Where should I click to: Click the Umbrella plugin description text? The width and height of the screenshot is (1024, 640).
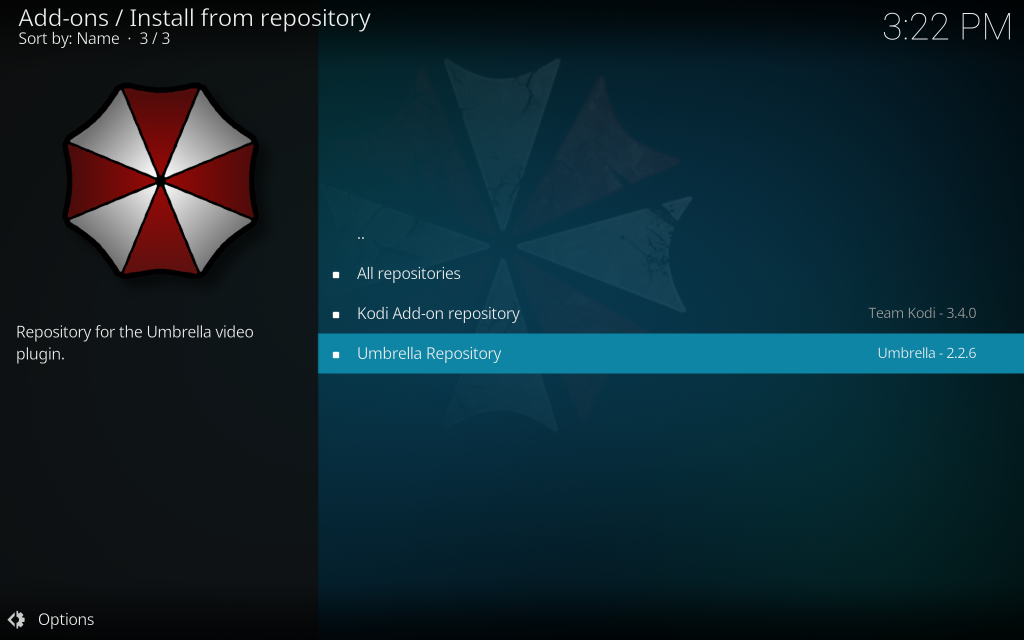pos(134,342)
